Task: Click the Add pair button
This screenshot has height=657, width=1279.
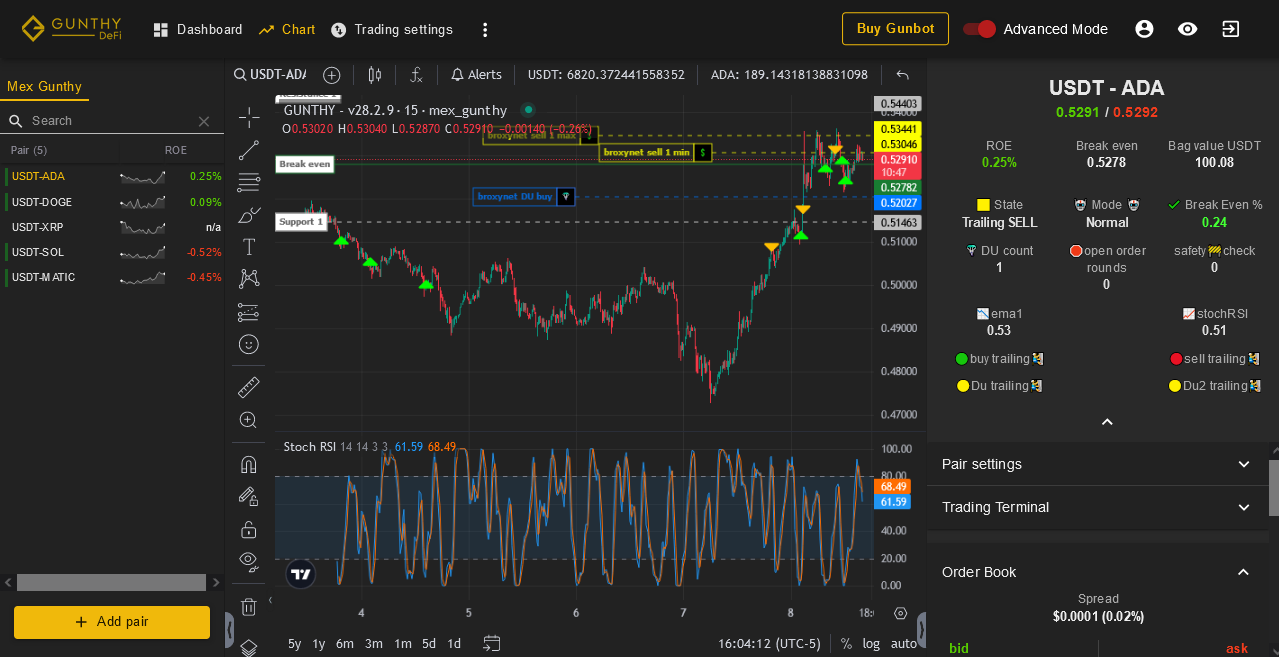Action: click(x=112, y=622)
